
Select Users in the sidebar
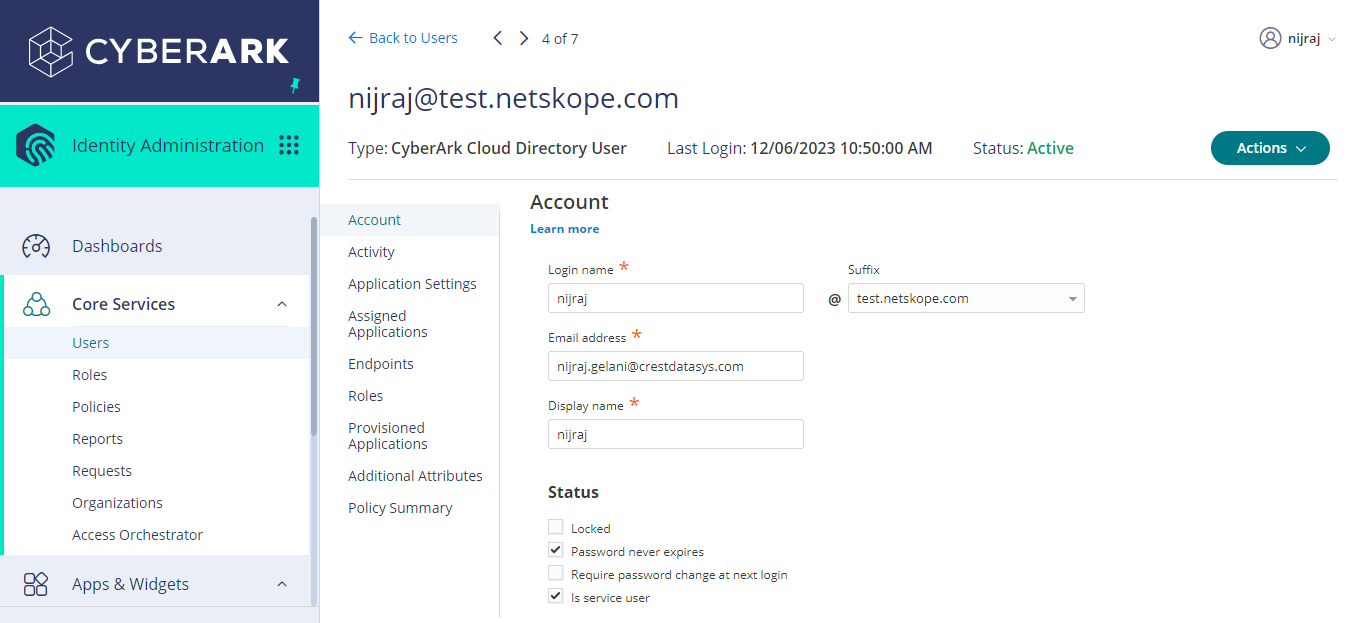91,343
